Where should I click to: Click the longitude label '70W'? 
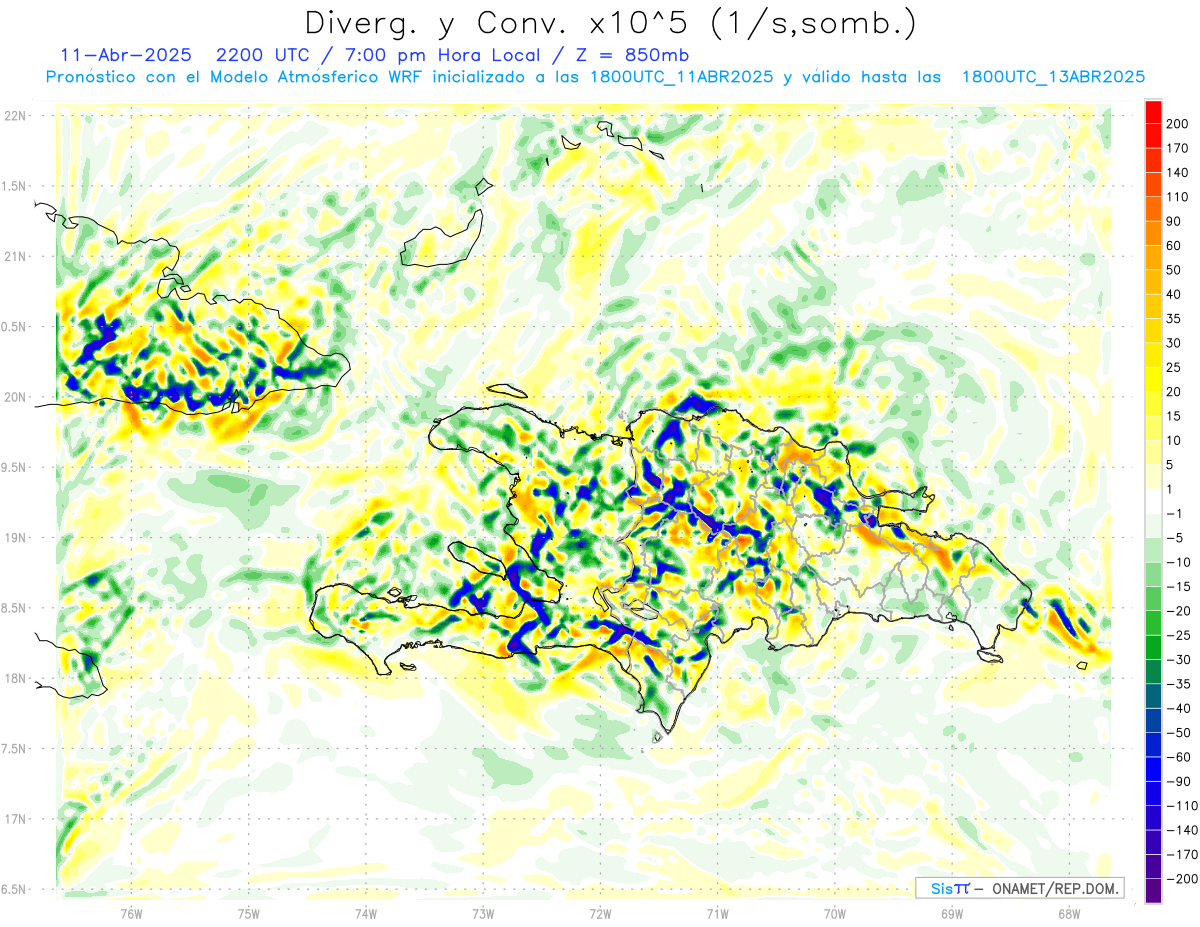pos(834,914)
